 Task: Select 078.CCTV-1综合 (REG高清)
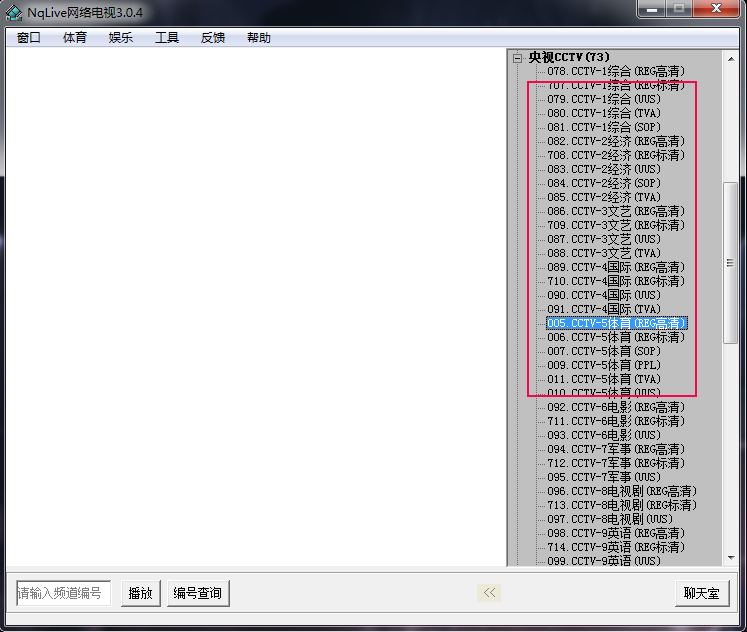tap(616, 71)
